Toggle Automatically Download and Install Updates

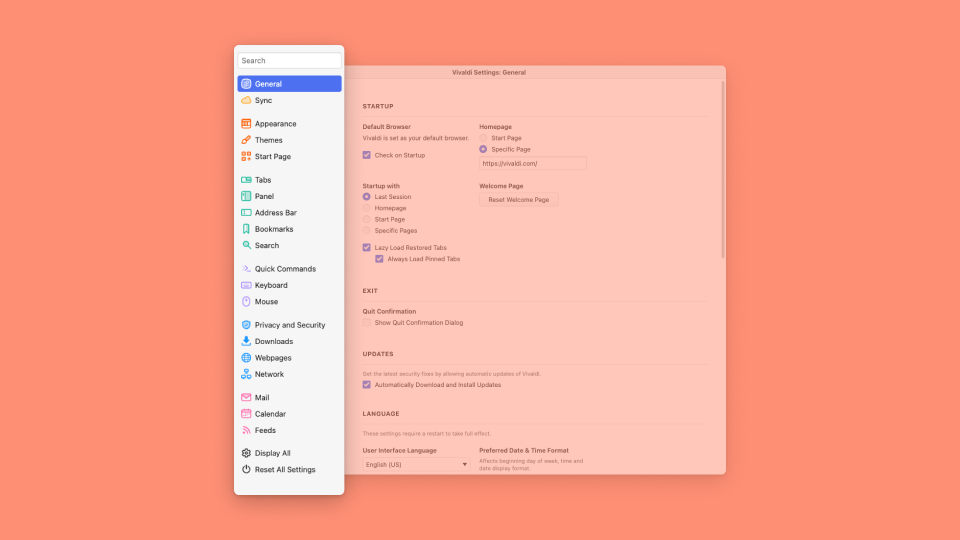367,385
